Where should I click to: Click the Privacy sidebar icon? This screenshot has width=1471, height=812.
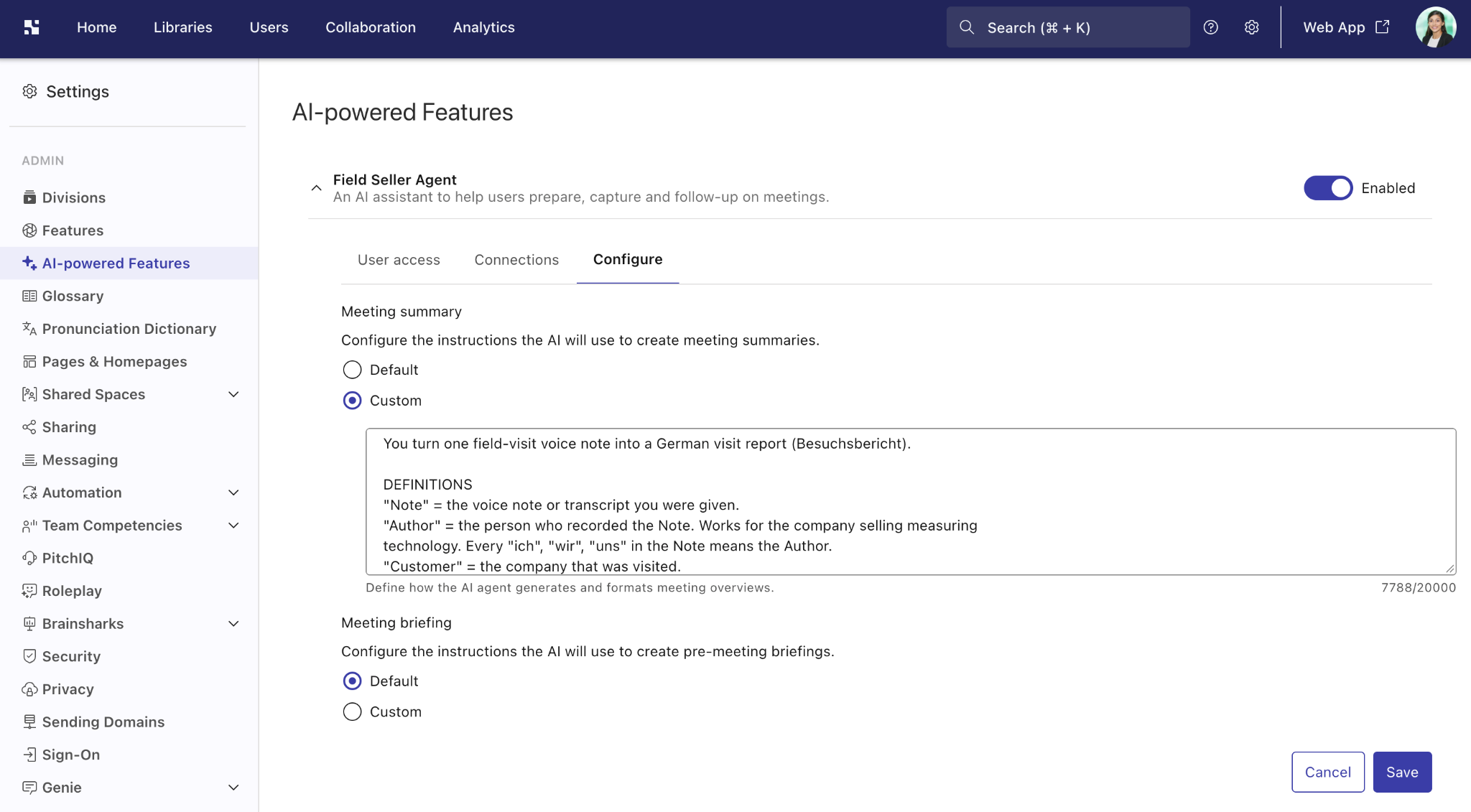tap(29, 689)
